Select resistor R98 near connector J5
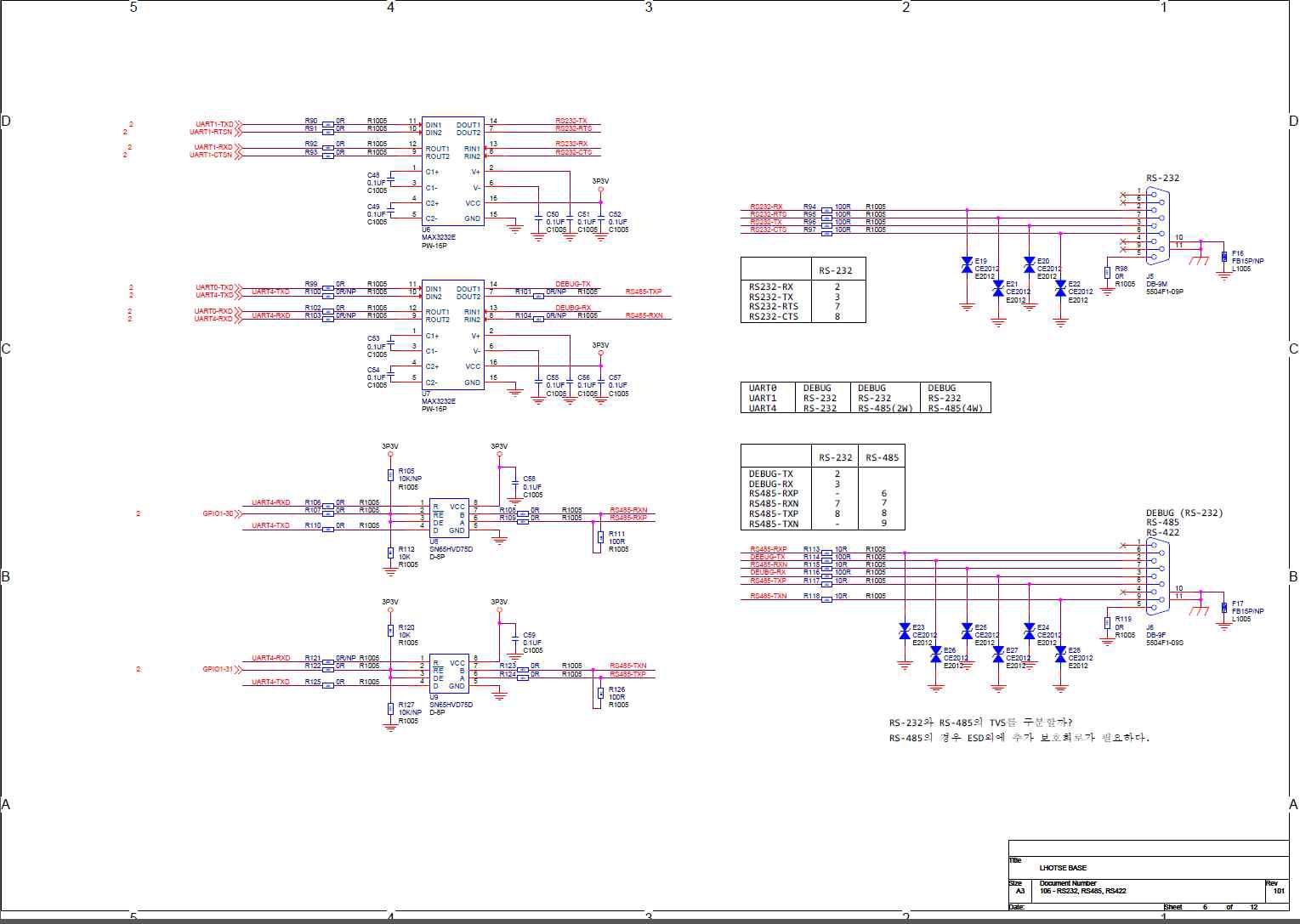The width and height of the screenshot is (1300, 924). tap(1107, 273)
